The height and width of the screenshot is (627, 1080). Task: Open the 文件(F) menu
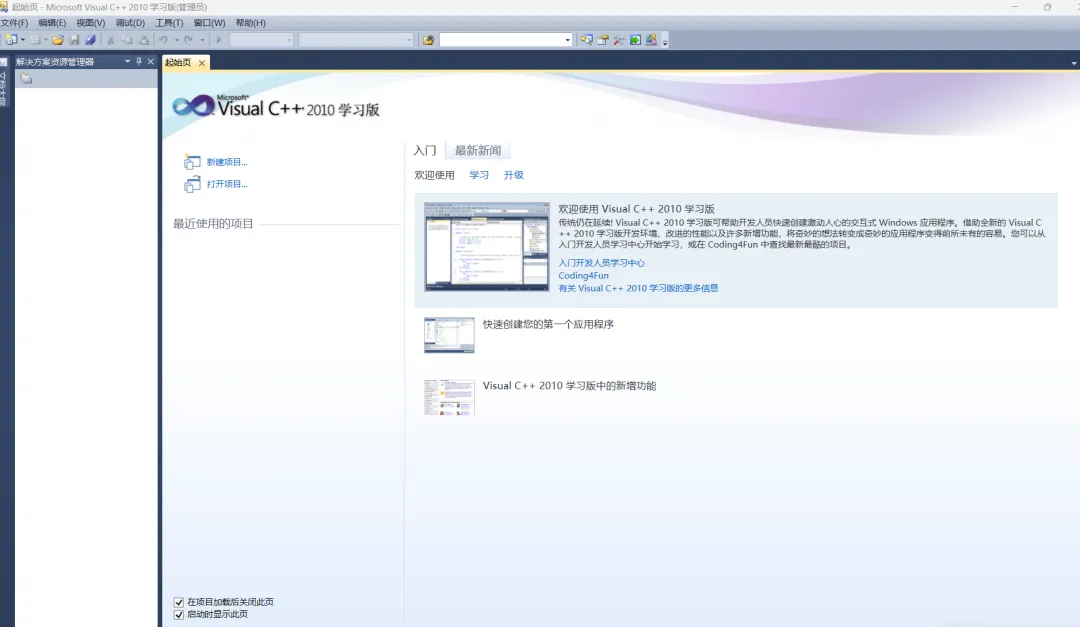point(14,23)
